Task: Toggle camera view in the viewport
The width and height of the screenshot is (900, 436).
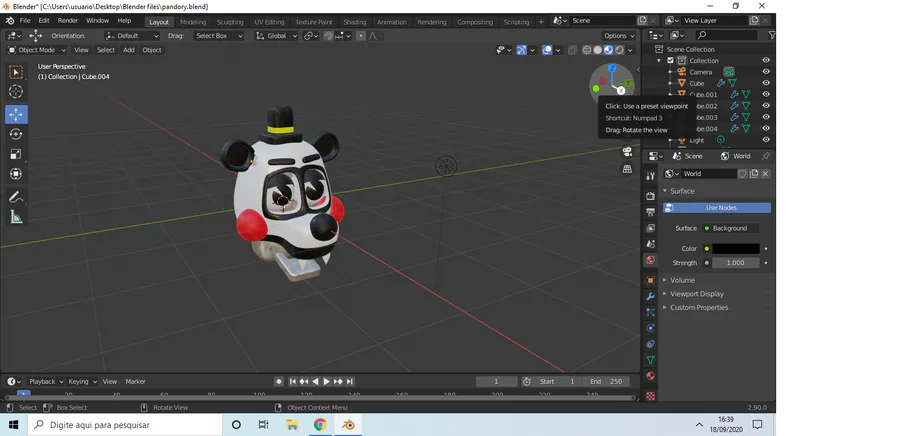Action: point(627,152)
